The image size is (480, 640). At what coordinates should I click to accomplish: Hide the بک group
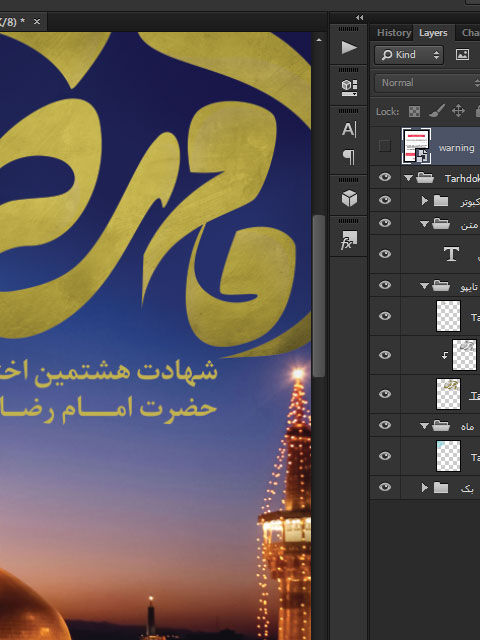click(384, 487)
